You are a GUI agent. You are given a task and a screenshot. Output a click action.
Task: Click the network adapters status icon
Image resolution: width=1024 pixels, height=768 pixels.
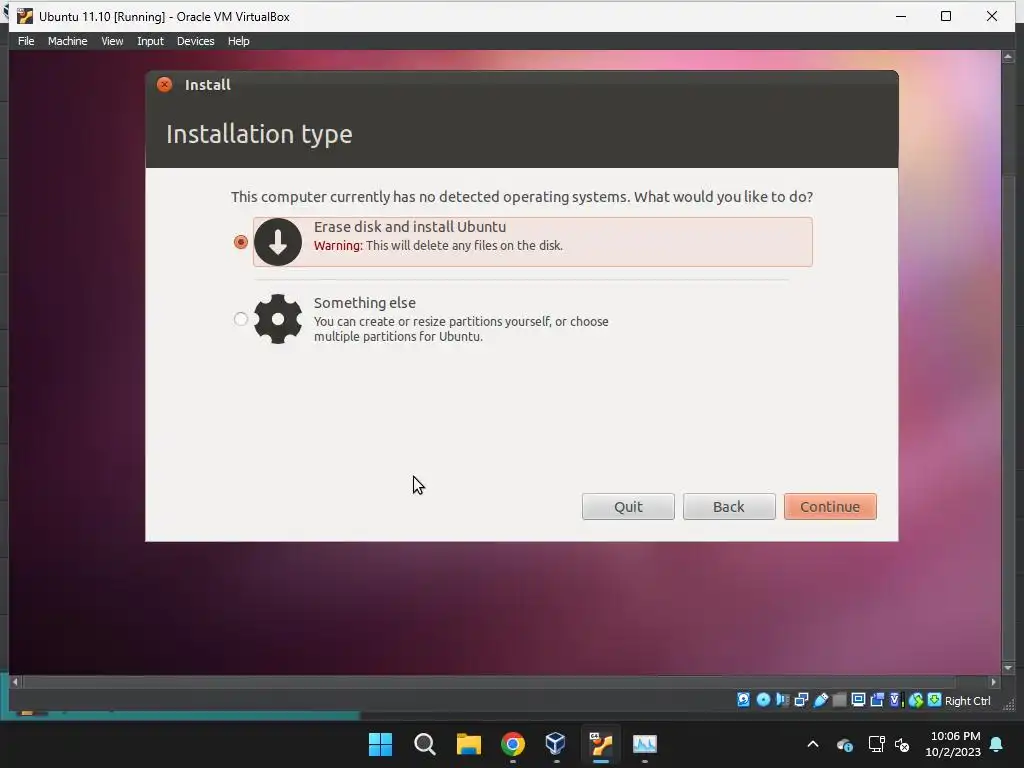click(801, 700)
